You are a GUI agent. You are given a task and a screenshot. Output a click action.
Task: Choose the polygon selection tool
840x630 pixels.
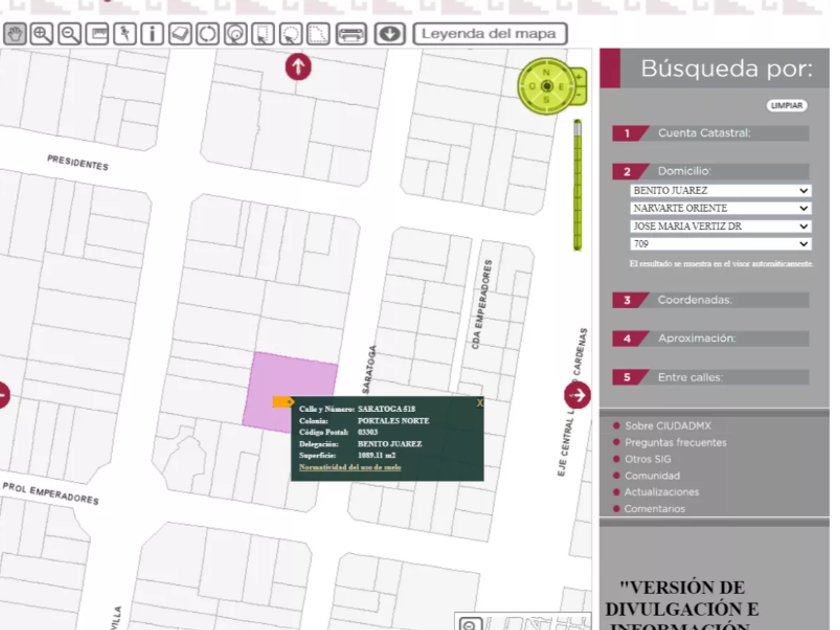[318, 34]
